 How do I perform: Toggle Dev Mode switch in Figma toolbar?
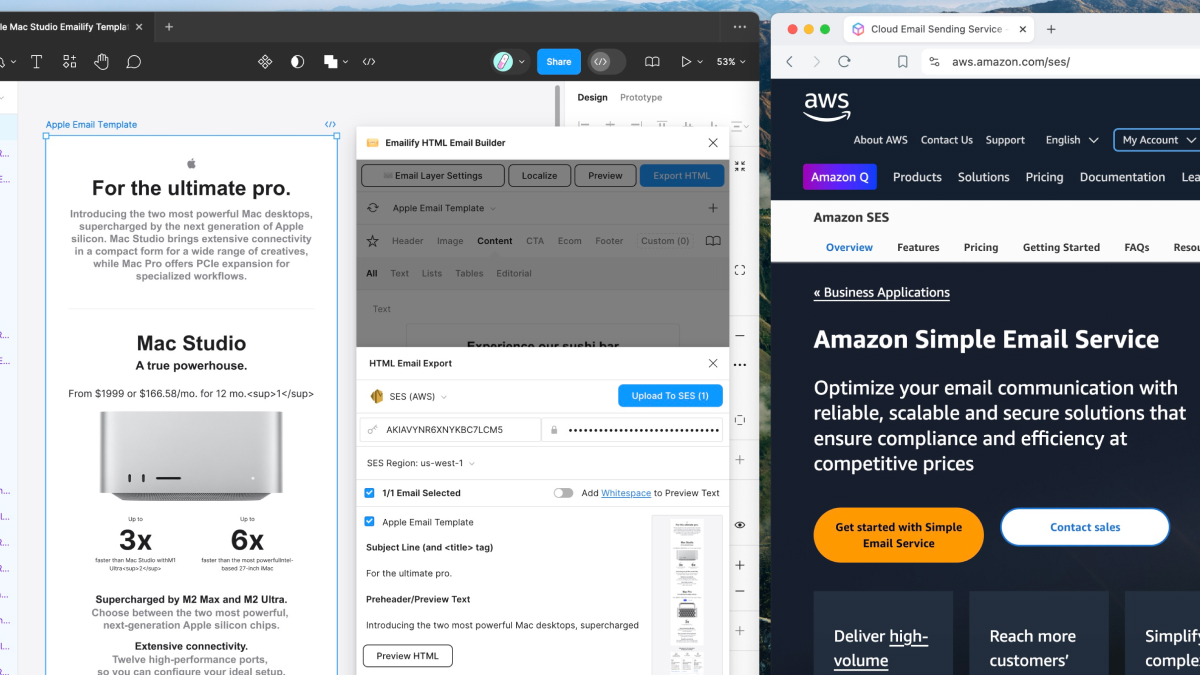pos(606,62)
